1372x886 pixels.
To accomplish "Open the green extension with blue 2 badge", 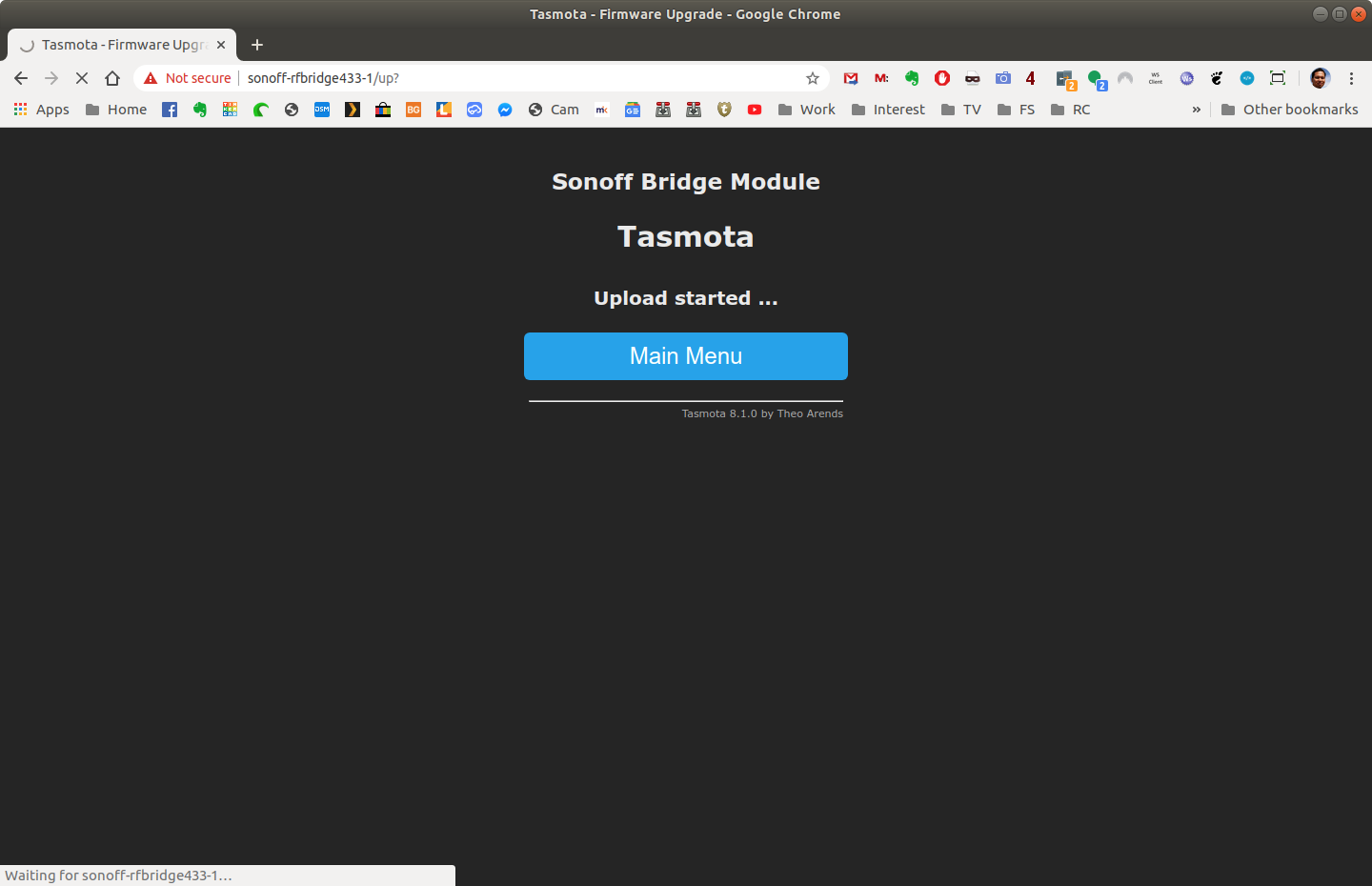I will pos(1097,80).
